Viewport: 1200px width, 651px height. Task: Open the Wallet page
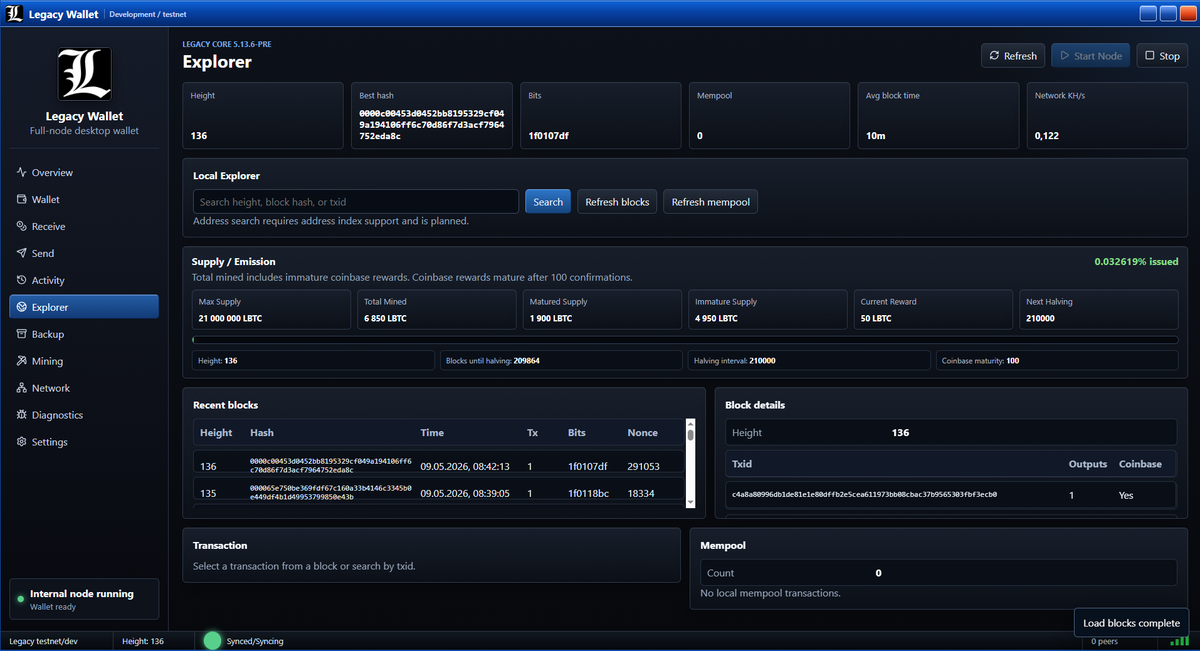(84, 200)
